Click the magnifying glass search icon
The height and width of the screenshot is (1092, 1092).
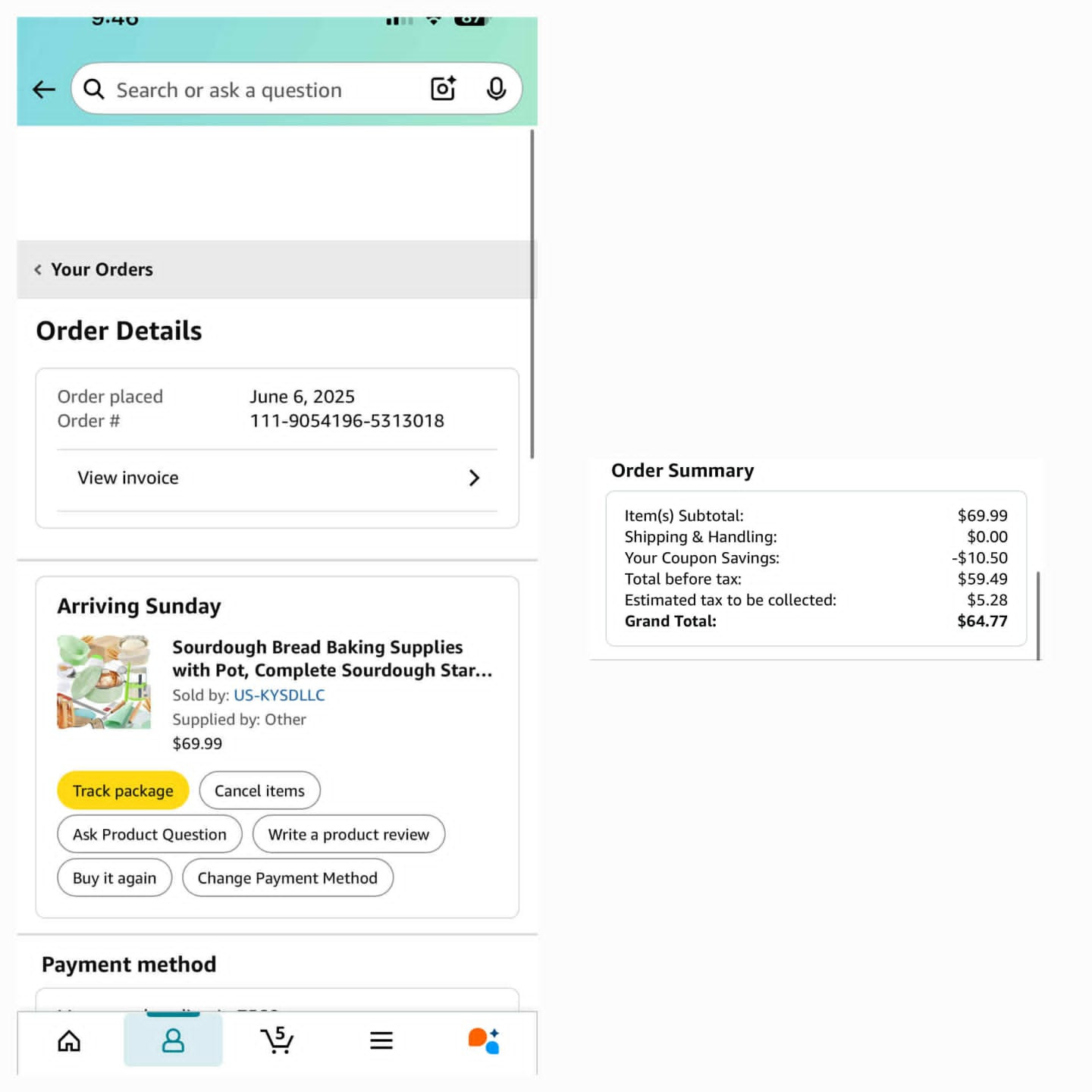[x=94, y=89]
